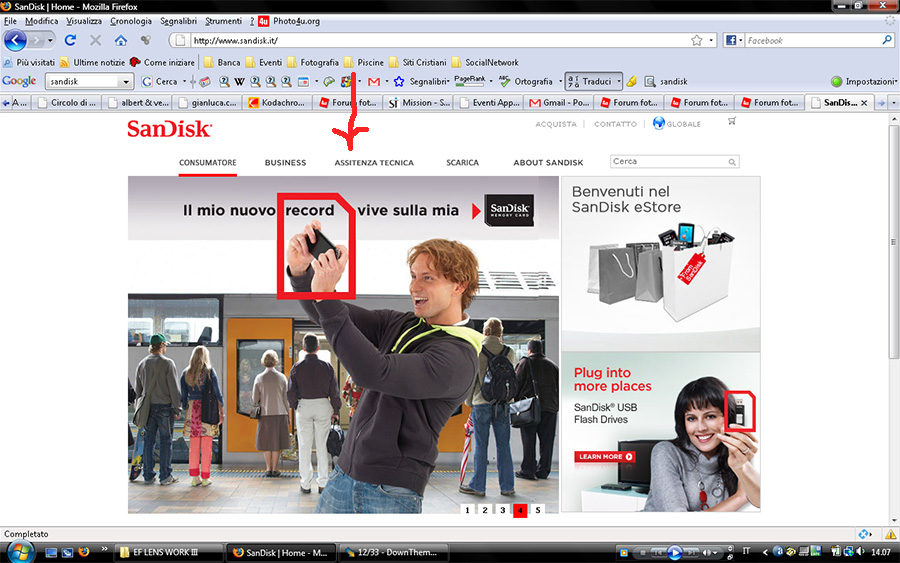900x563 pixels.
Task: Click the Facebook search engine icon
Action: coord(731,40)
